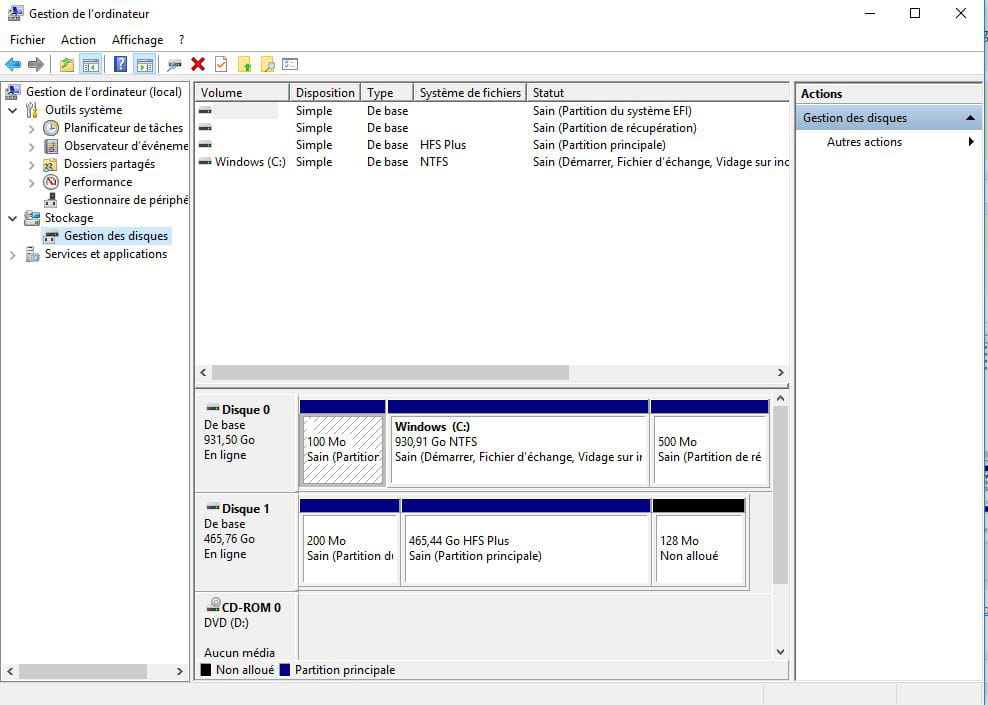The height and width of the screenshot is (705, 988).
Task: Toggle the show/hide console tree icon
Action: tap(91, 65)
